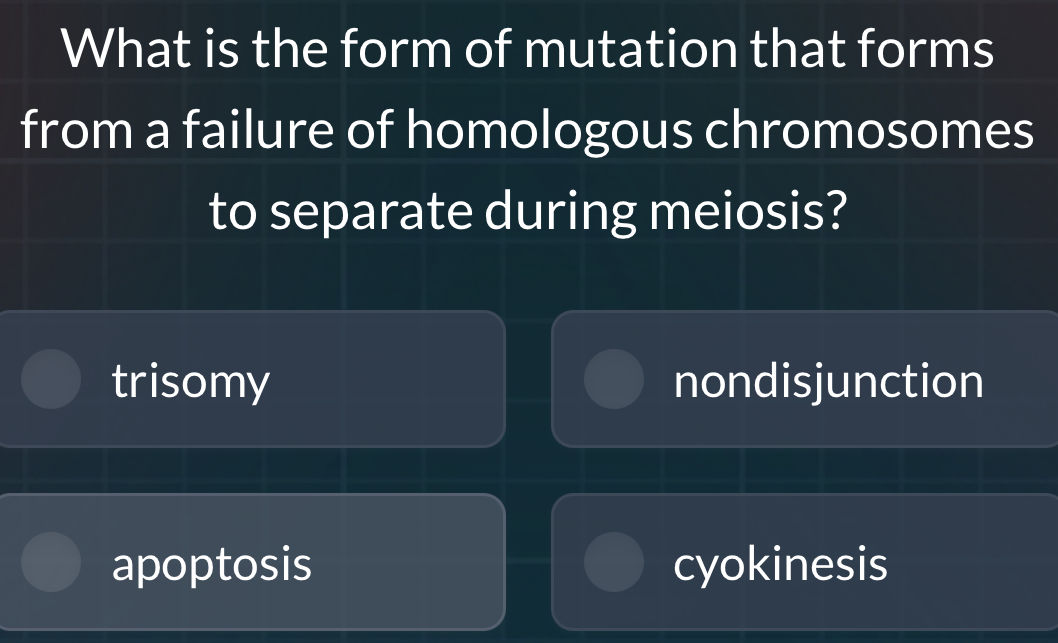The width and height of the screenshot is (1058, 643).
Task: Click the cyokinesis text label
Action: pos(782,562)
